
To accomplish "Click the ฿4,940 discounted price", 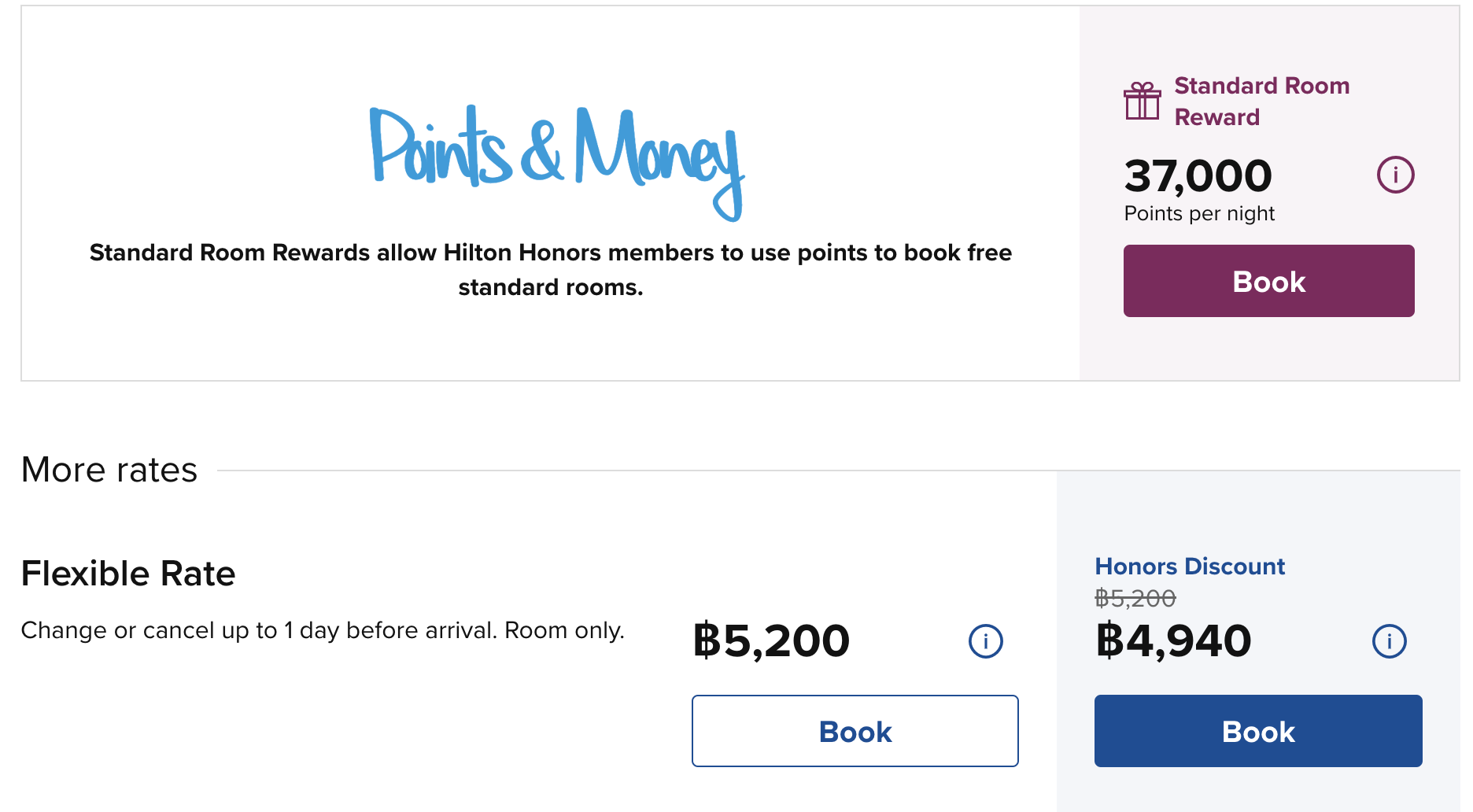I will coord(1173,640).
